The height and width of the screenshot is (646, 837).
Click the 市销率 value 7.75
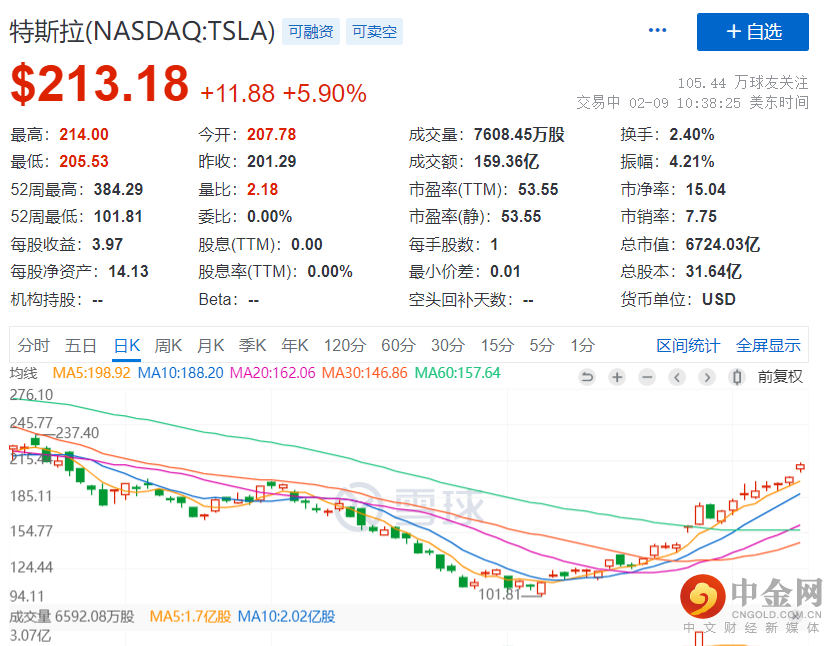(701, 216)
